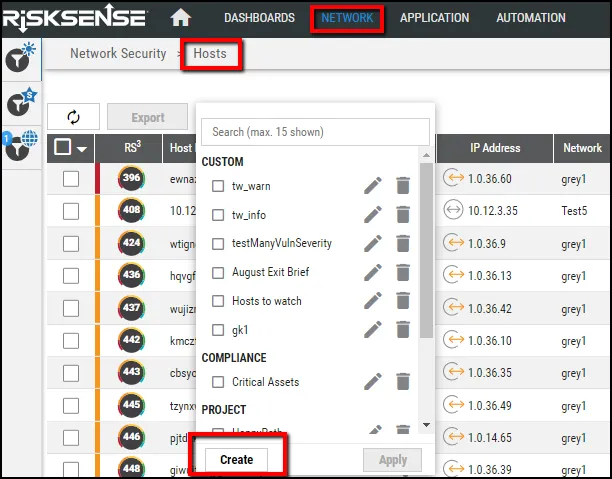Click the tag list scroll-up arrow

coord(426,155)
